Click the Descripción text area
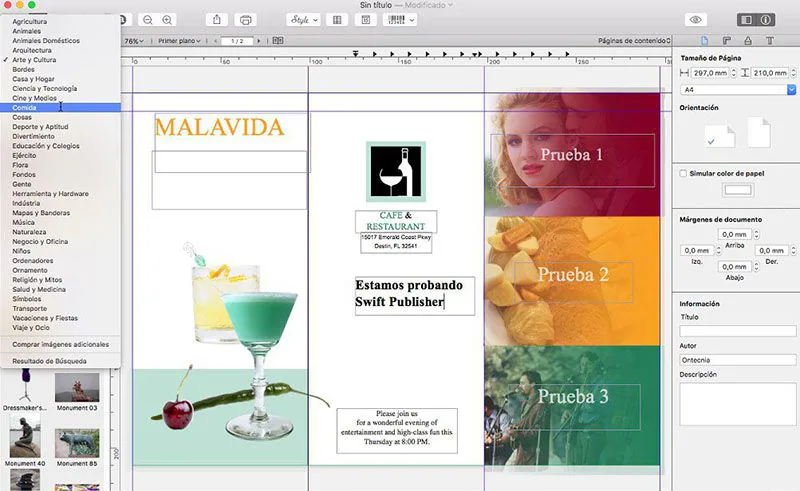Image resolution: width=800 pixels, height=491 pixels. (738, 404)
